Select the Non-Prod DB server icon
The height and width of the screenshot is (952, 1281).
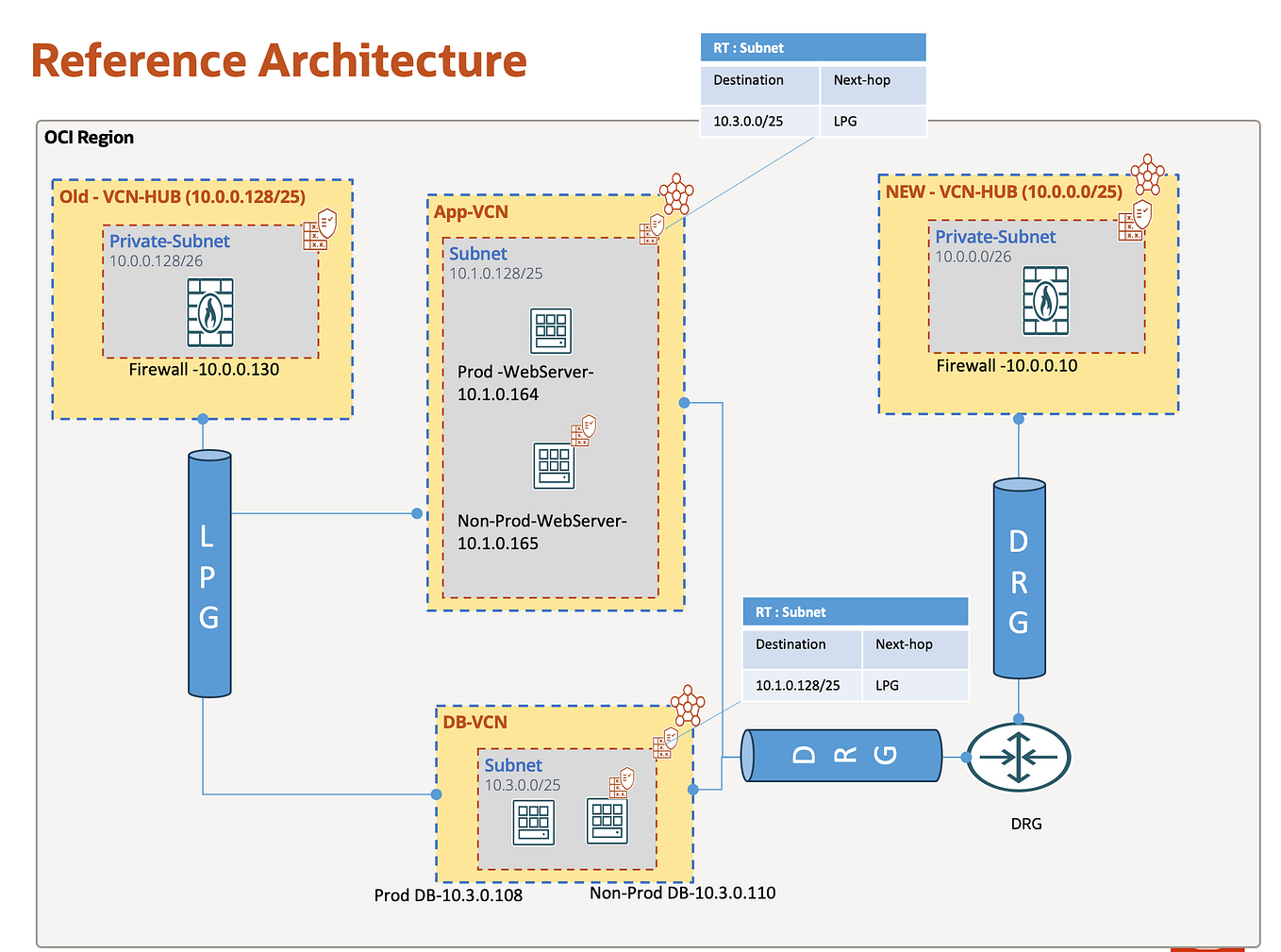coord(607,819)
